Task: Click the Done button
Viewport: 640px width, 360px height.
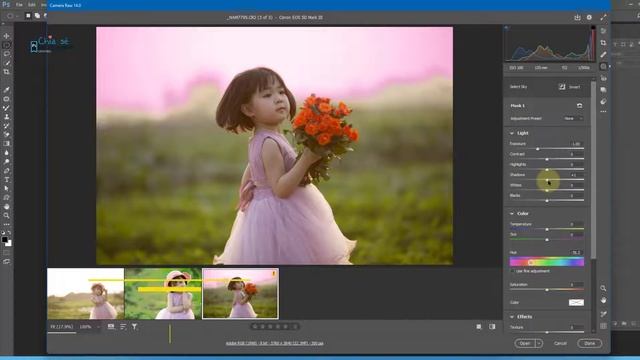Action: pyautogui.click(x=589, y=343)
